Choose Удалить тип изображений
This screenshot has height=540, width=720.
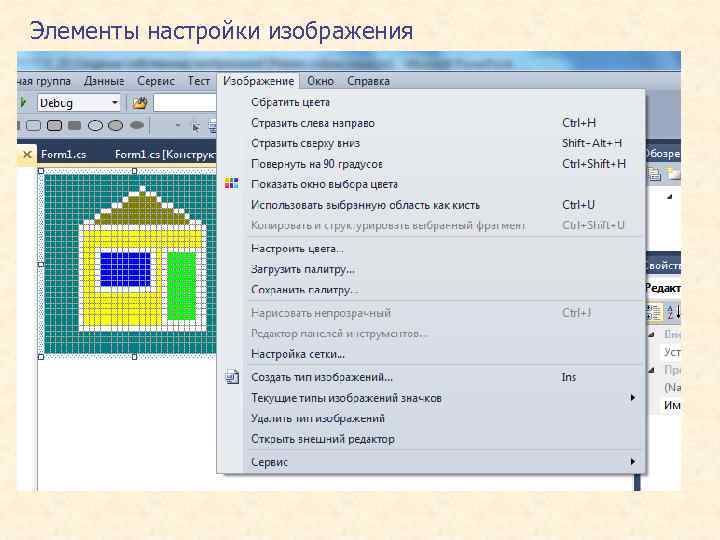click(431, 418)
